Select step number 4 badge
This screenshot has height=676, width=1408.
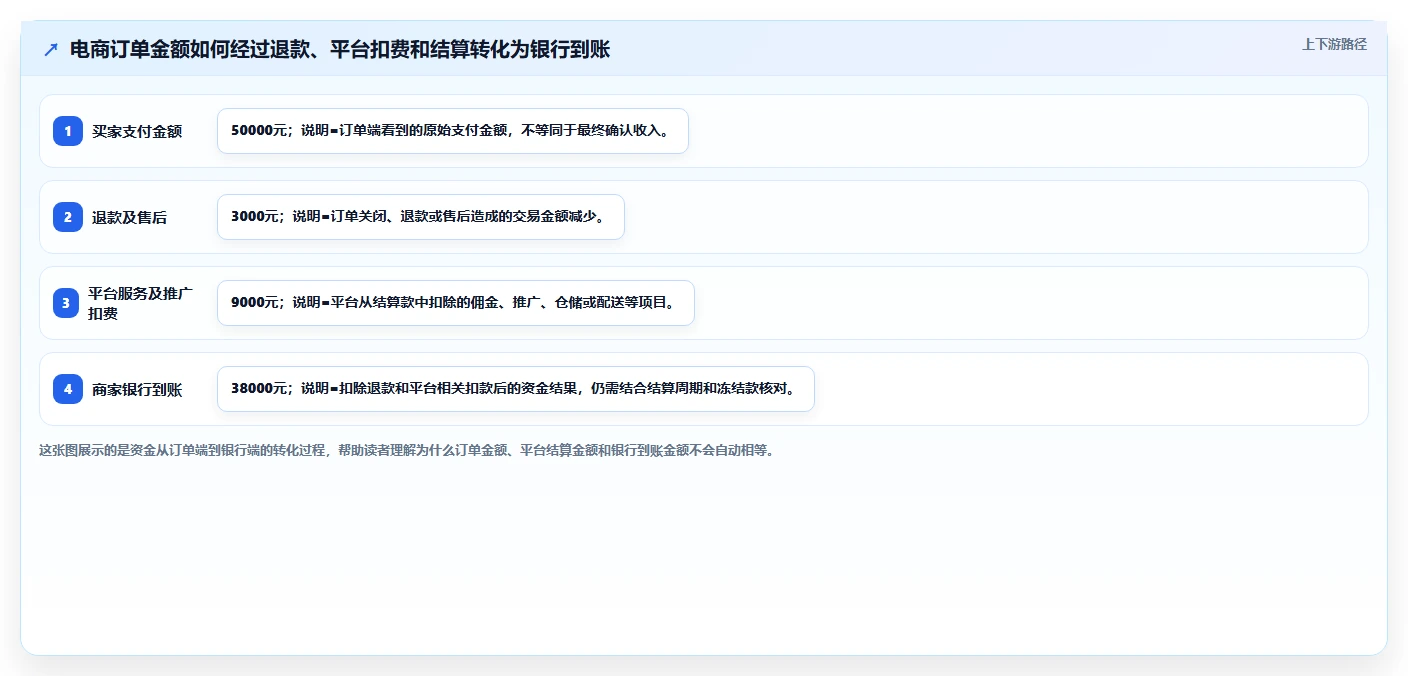click(68, 389)
